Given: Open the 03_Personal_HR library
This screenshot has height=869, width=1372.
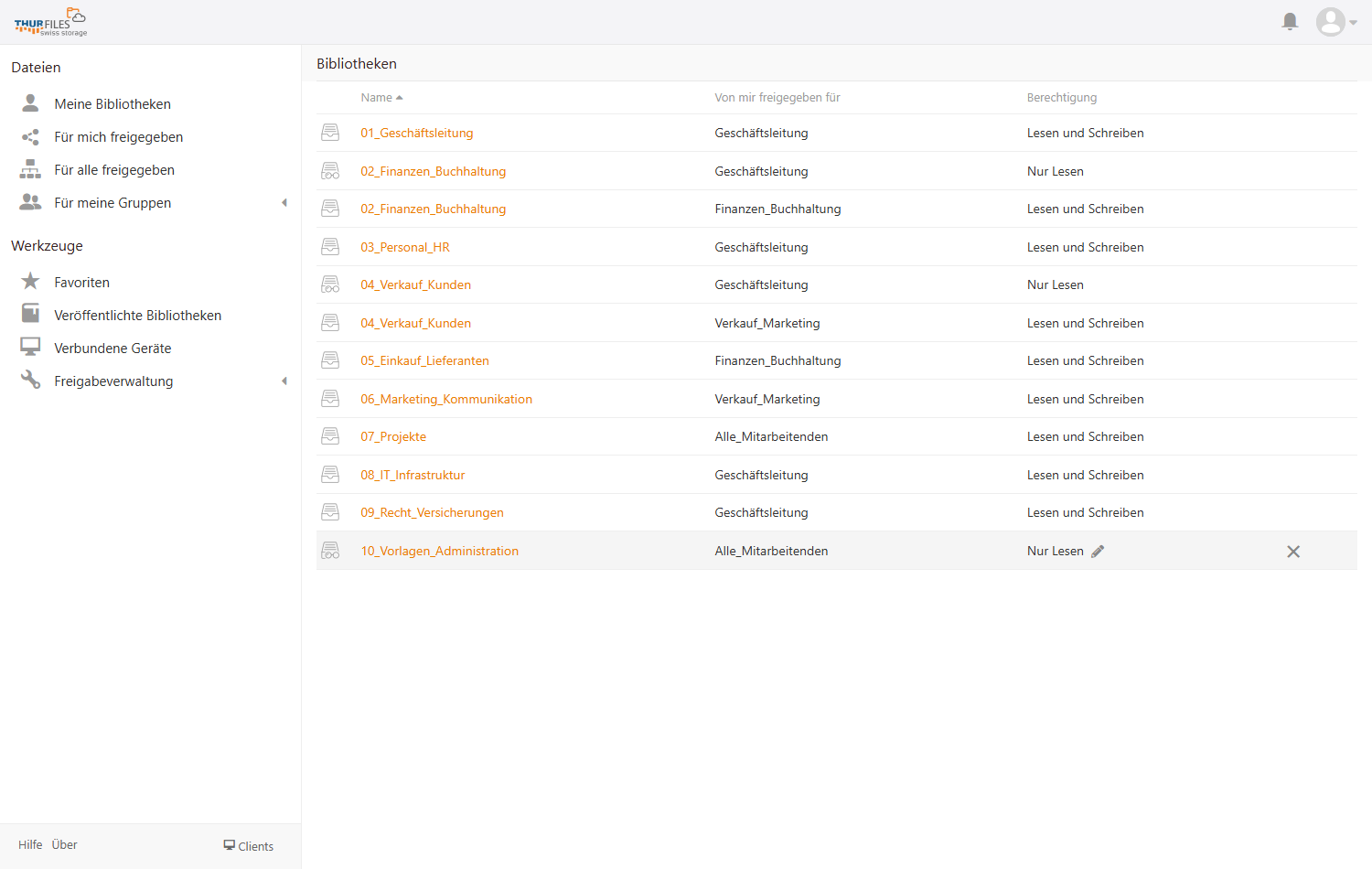Looking at the screenshot, I should (x=405, y=247).
